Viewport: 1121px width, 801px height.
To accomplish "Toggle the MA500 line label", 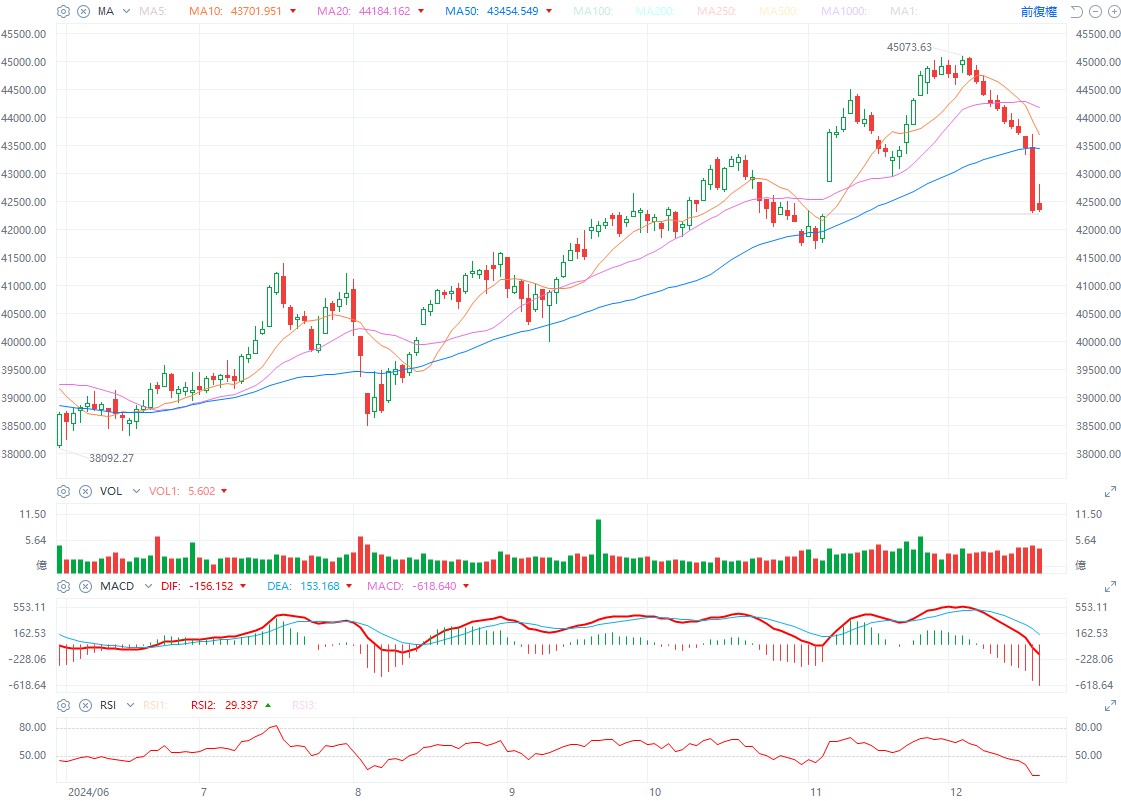I will coord(779,11).
